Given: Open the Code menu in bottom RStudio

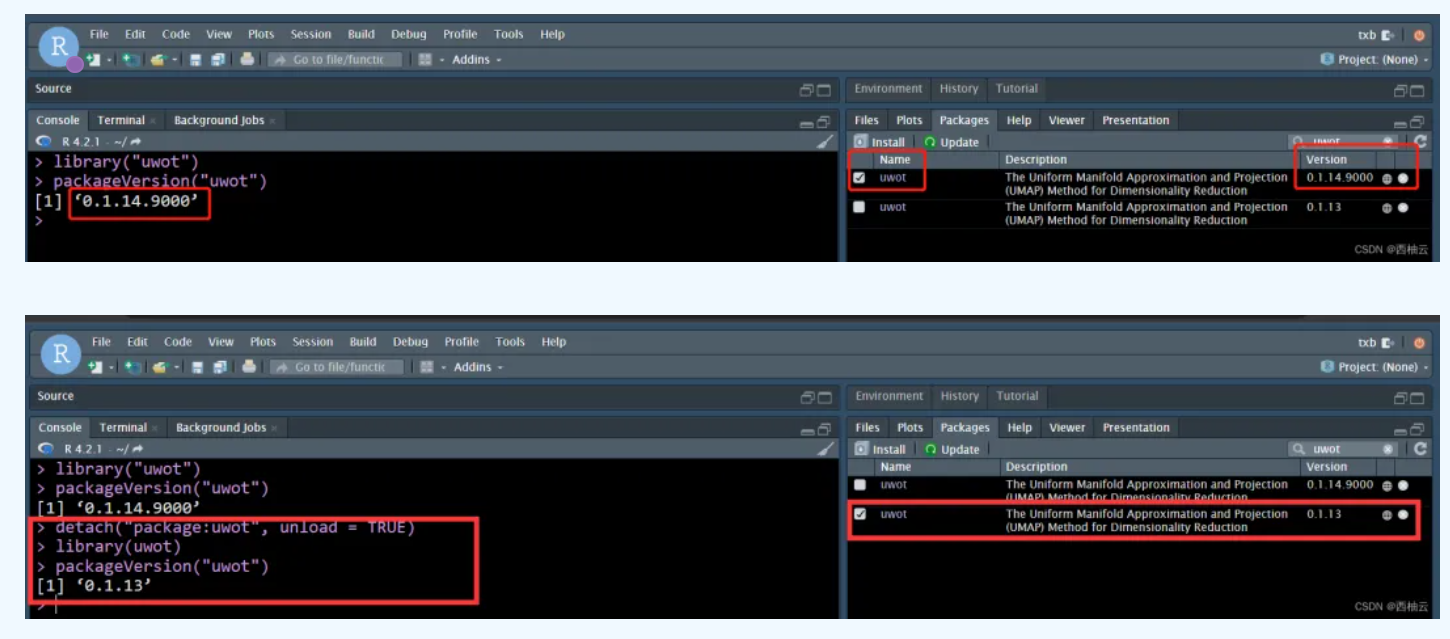Looking at the screenshot, I should (x=178, y=342).
